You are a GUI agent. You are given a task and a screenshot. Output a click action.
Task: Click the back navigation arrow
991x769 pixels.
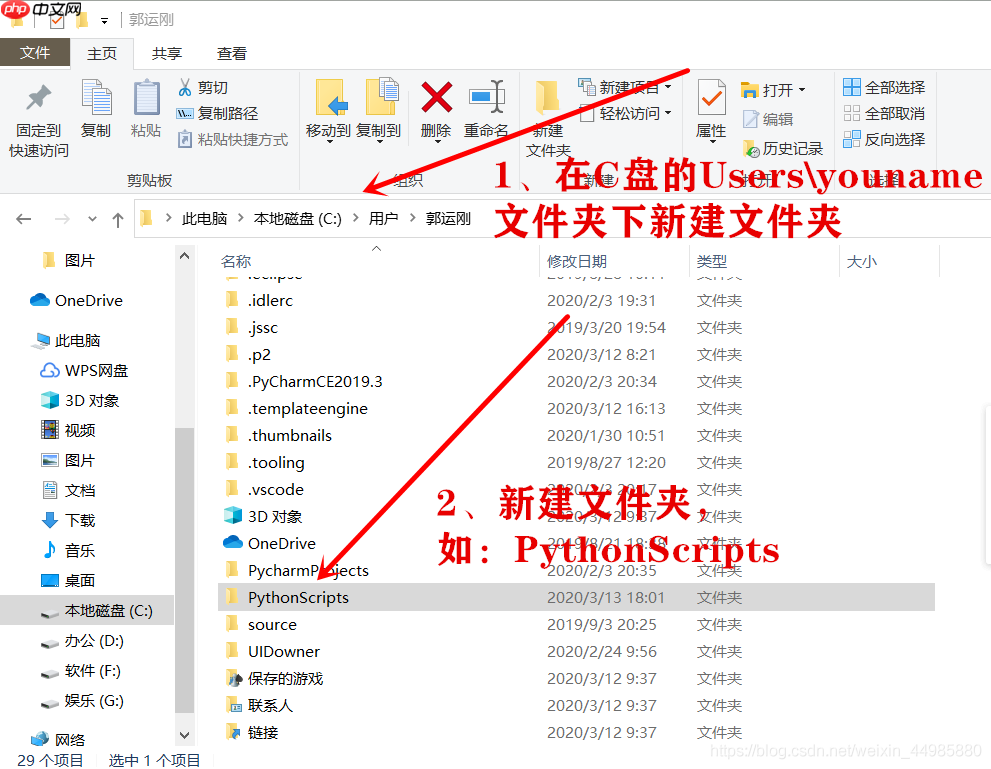(x=24, y=219)
